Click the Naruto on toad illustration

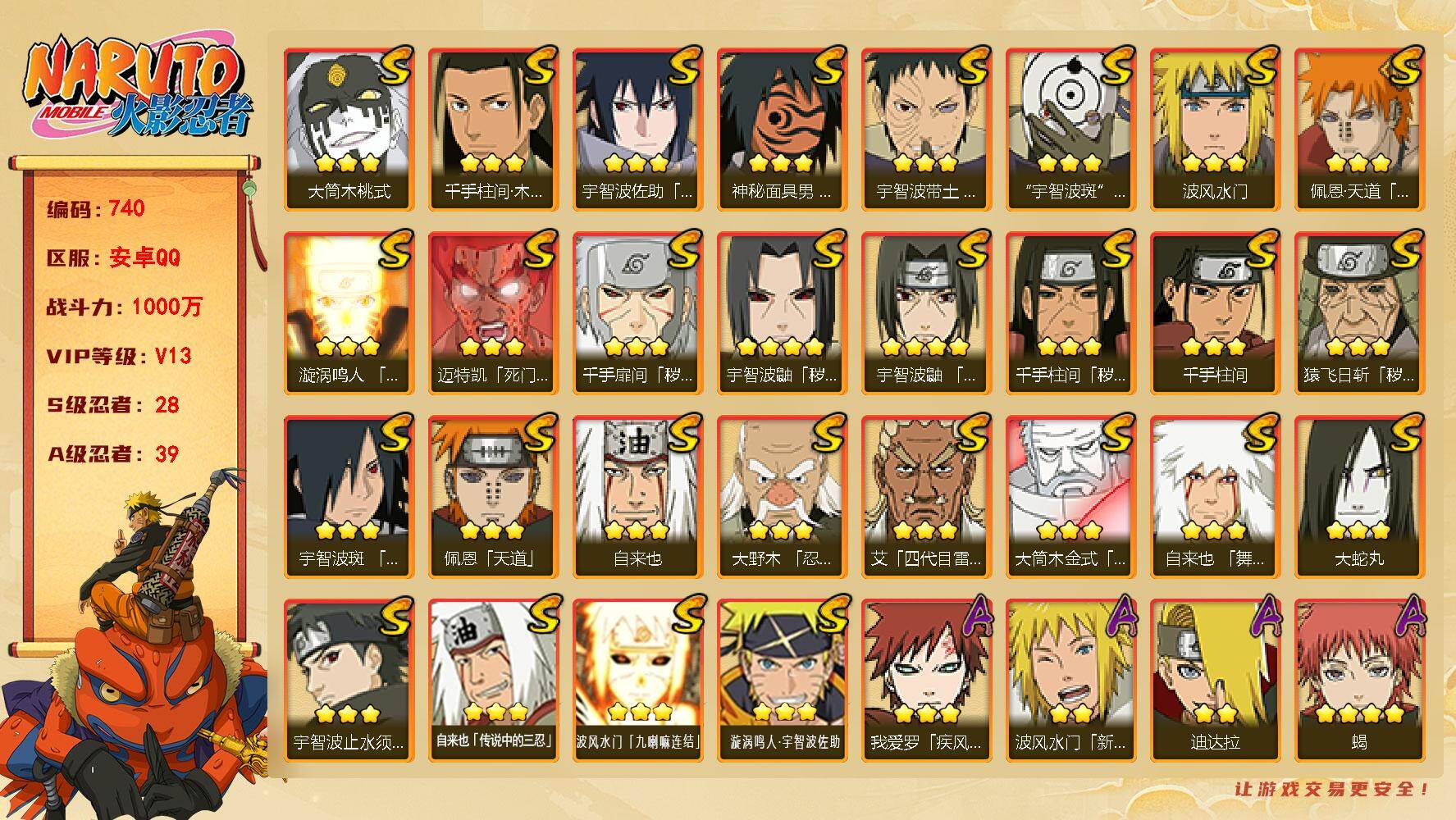[135, 644]
